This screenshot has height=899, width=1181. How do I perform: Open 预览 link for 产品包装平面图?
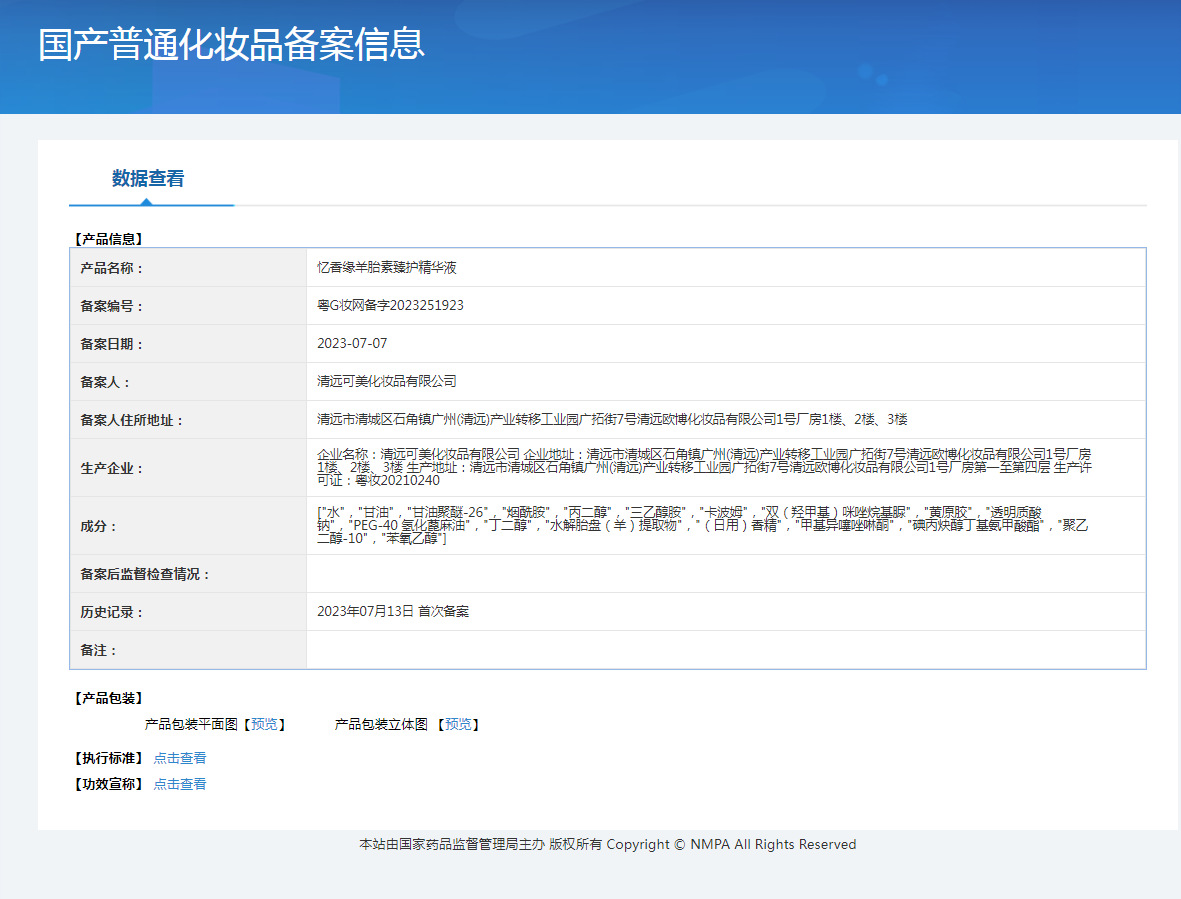pyautogui.click(x=264, y=724)
